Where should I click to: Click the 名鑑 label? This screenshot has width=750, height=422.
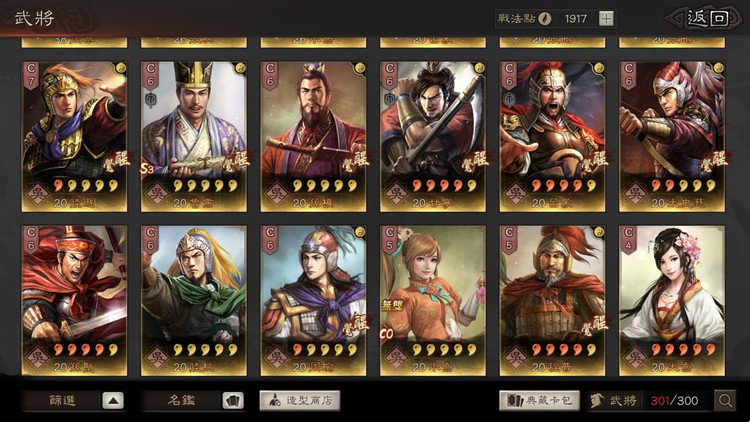[x=182, y=400]
